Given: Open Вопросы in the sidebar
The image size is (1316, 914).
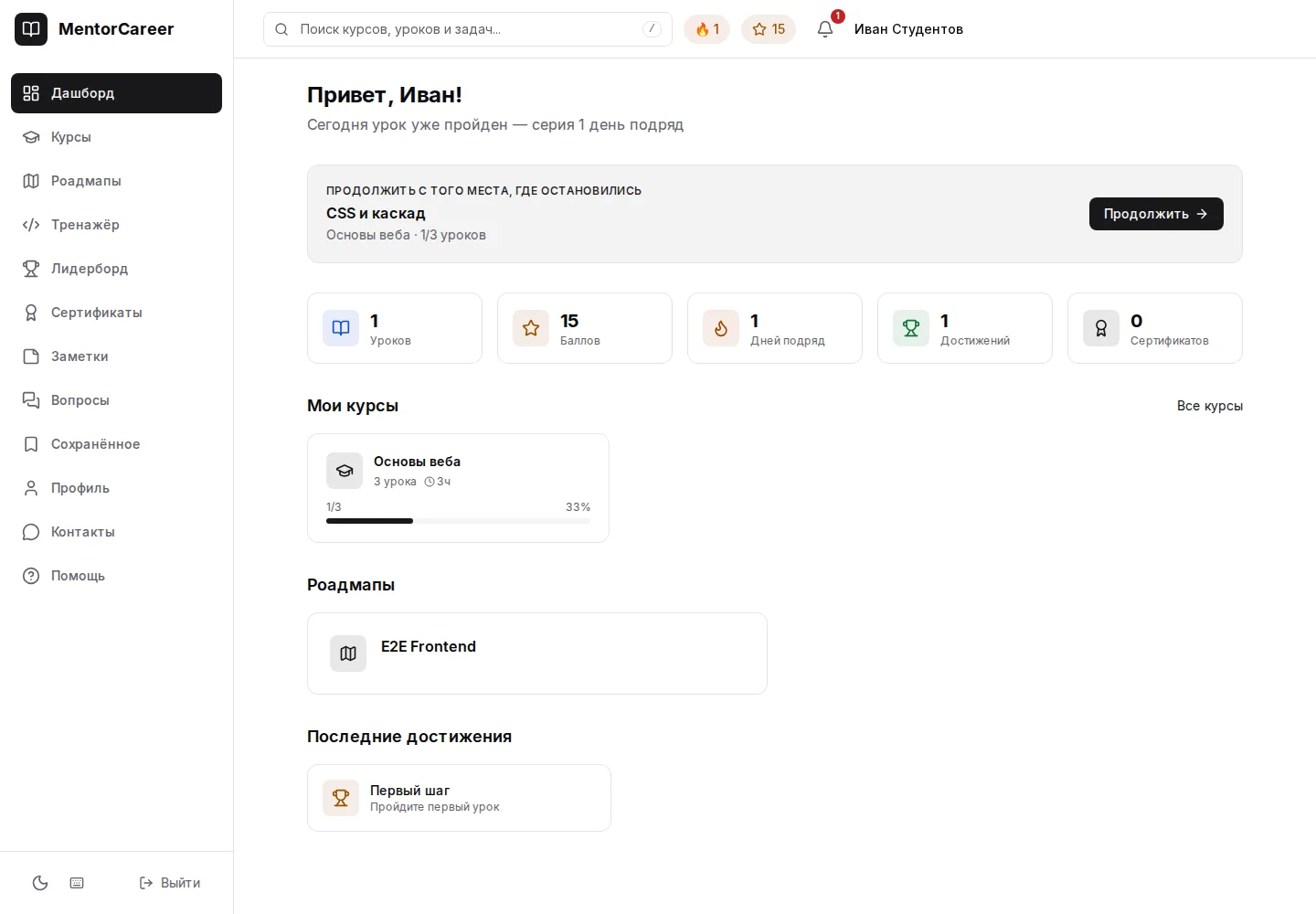Looking at the screenshot, I should [x=116, y=400].
